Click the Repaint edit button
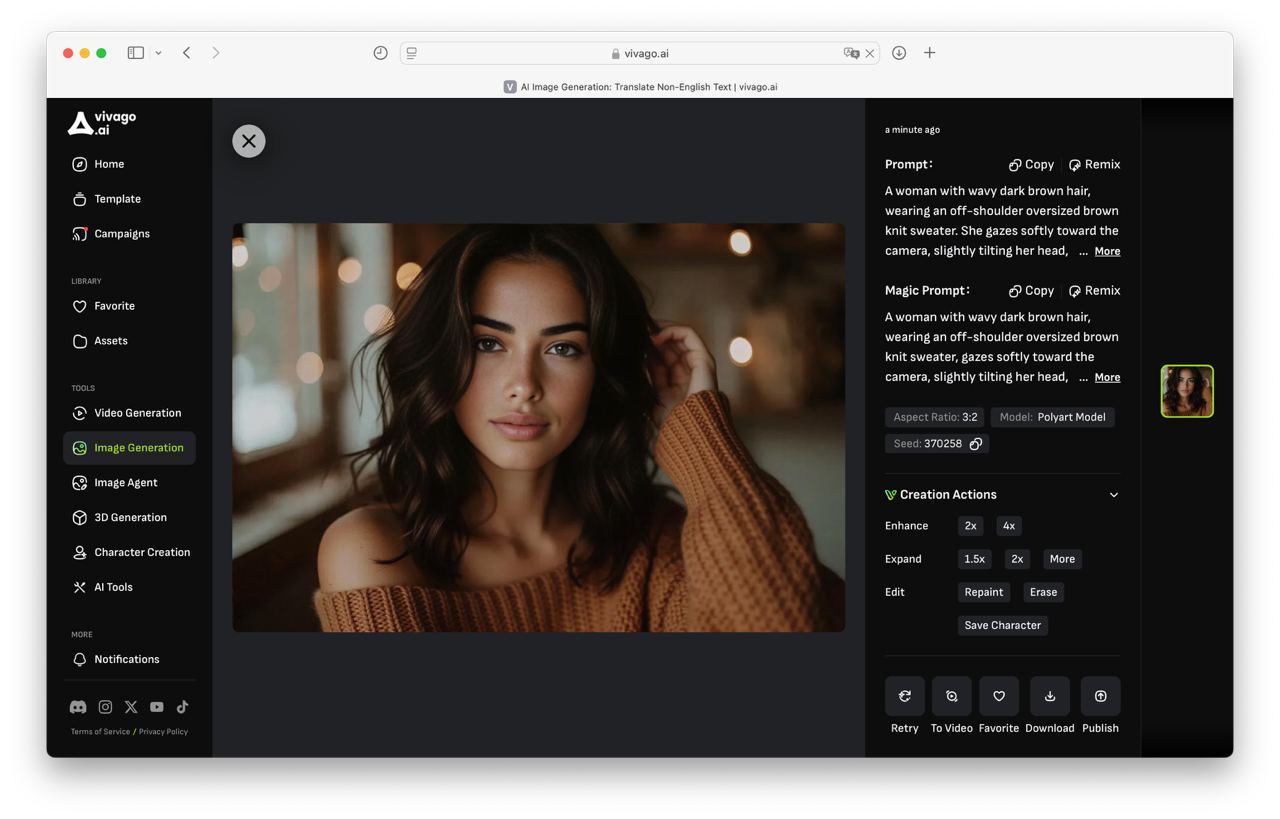 tap(983, 592)
